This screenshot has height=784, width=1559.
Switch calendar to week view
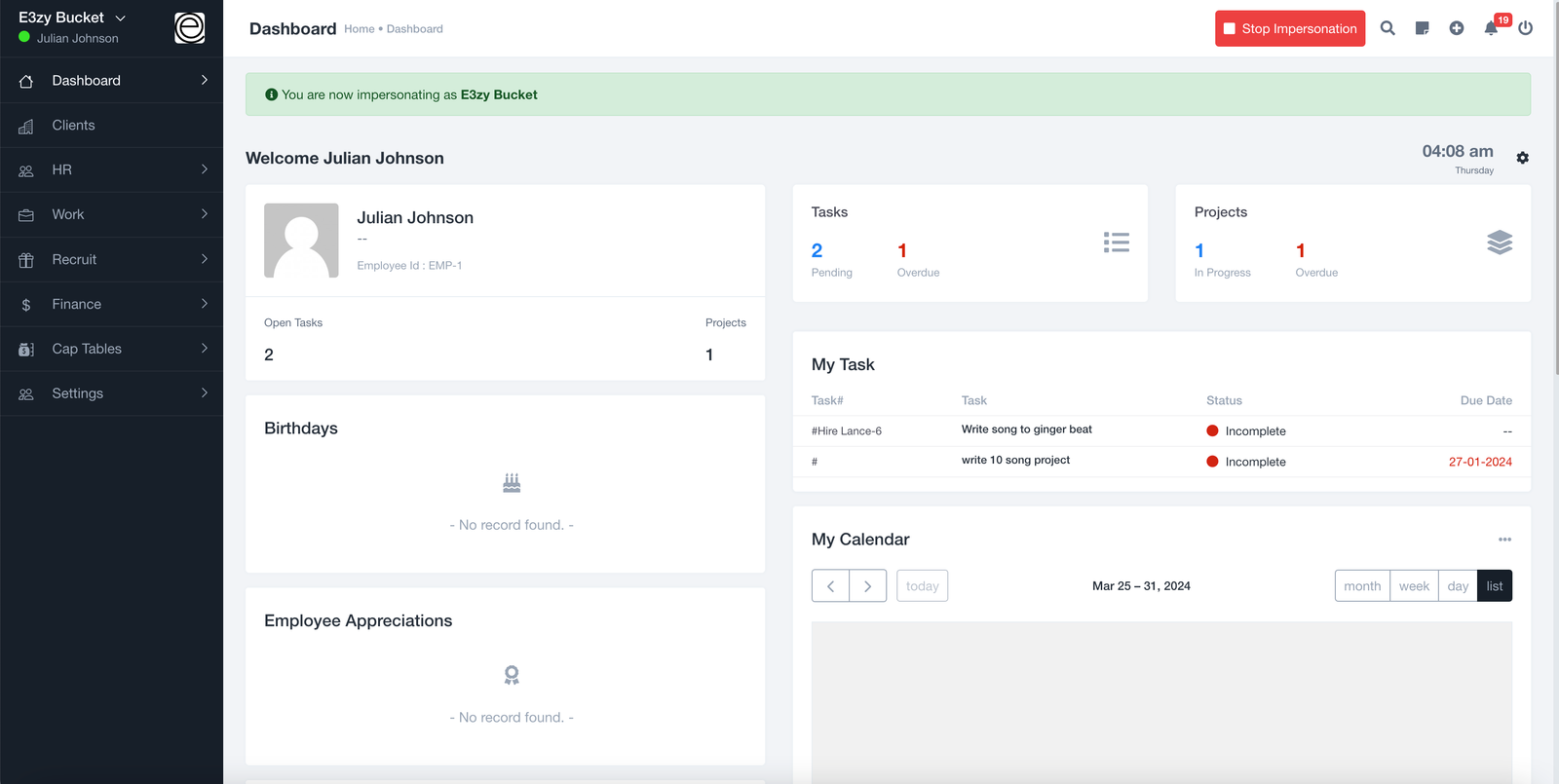click(x=1414, y=586)
